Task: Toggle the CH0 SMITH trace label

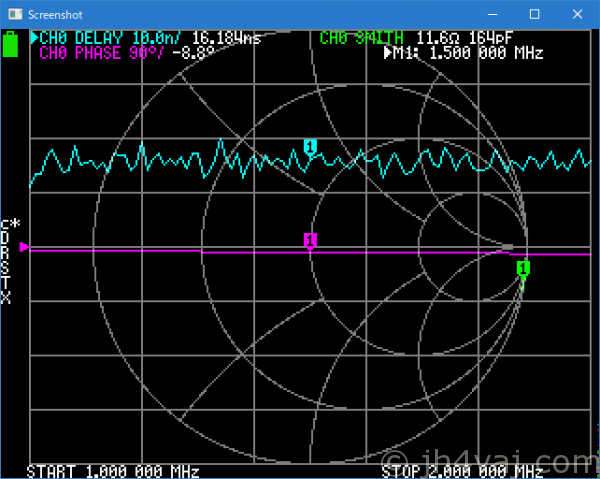Action: (362, 38)
